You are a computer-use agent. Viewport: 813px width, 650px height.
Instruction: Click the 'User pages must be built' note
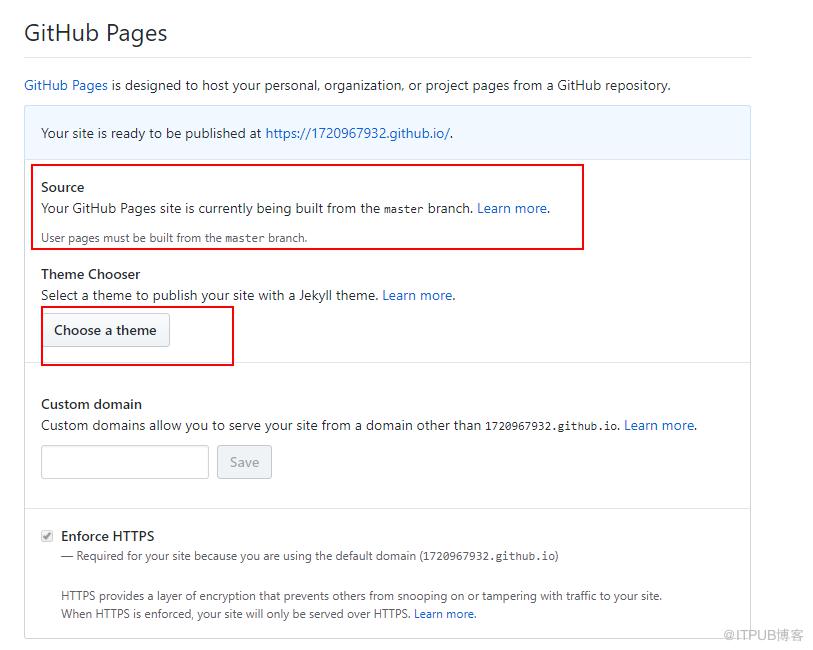pos(174,238)
